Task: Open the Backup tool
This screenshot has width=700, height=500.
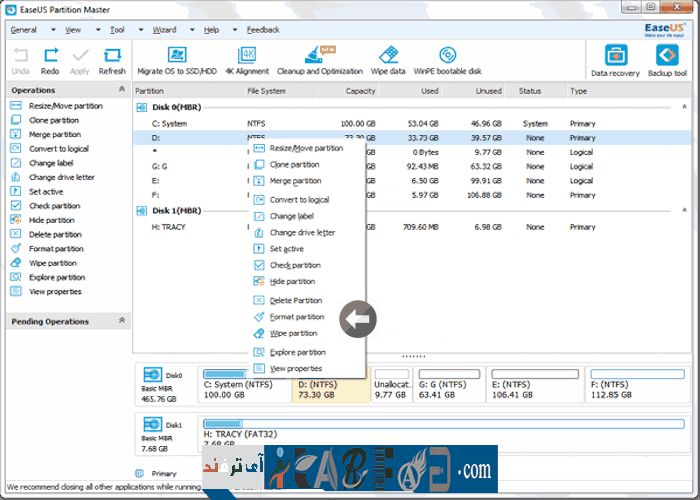Action: 667,59
